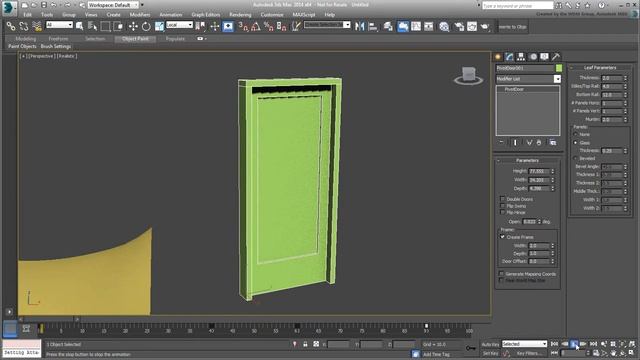Toggle the 3D Snaps button
The width and height of the screenshot is (640, 360).
click(243, 27)
